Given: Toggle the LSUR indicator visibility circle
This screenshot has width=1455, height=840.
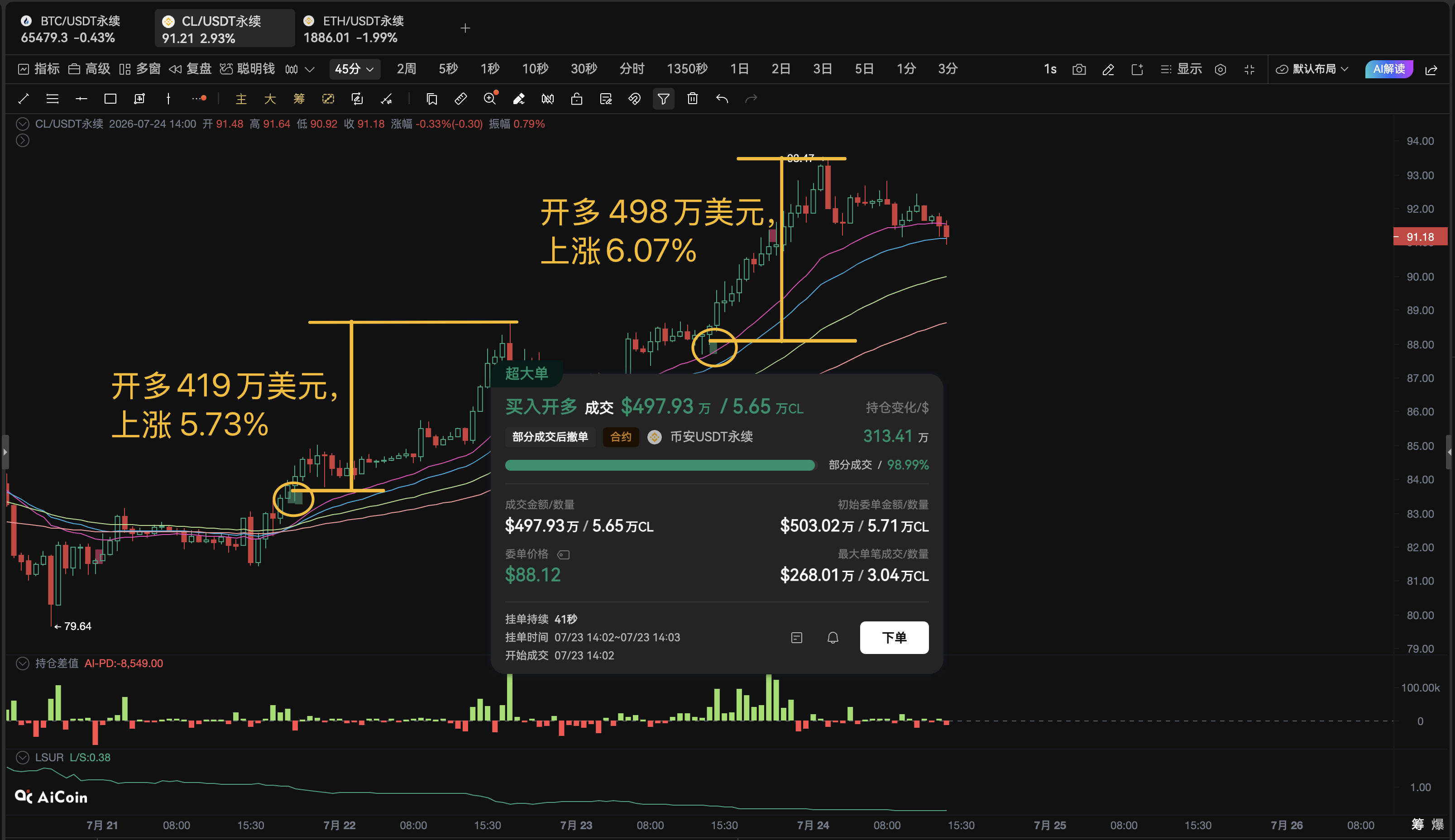Looking at the screenshot, I should pos(23,758).
